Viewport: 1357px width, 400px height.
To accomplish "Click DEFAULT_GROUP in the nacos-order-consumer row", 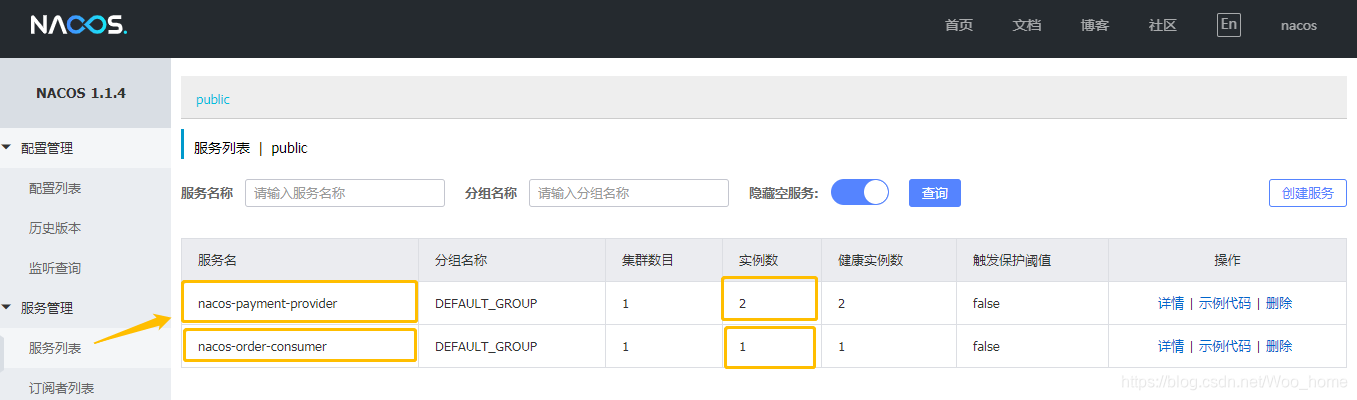I will [486, 346].
